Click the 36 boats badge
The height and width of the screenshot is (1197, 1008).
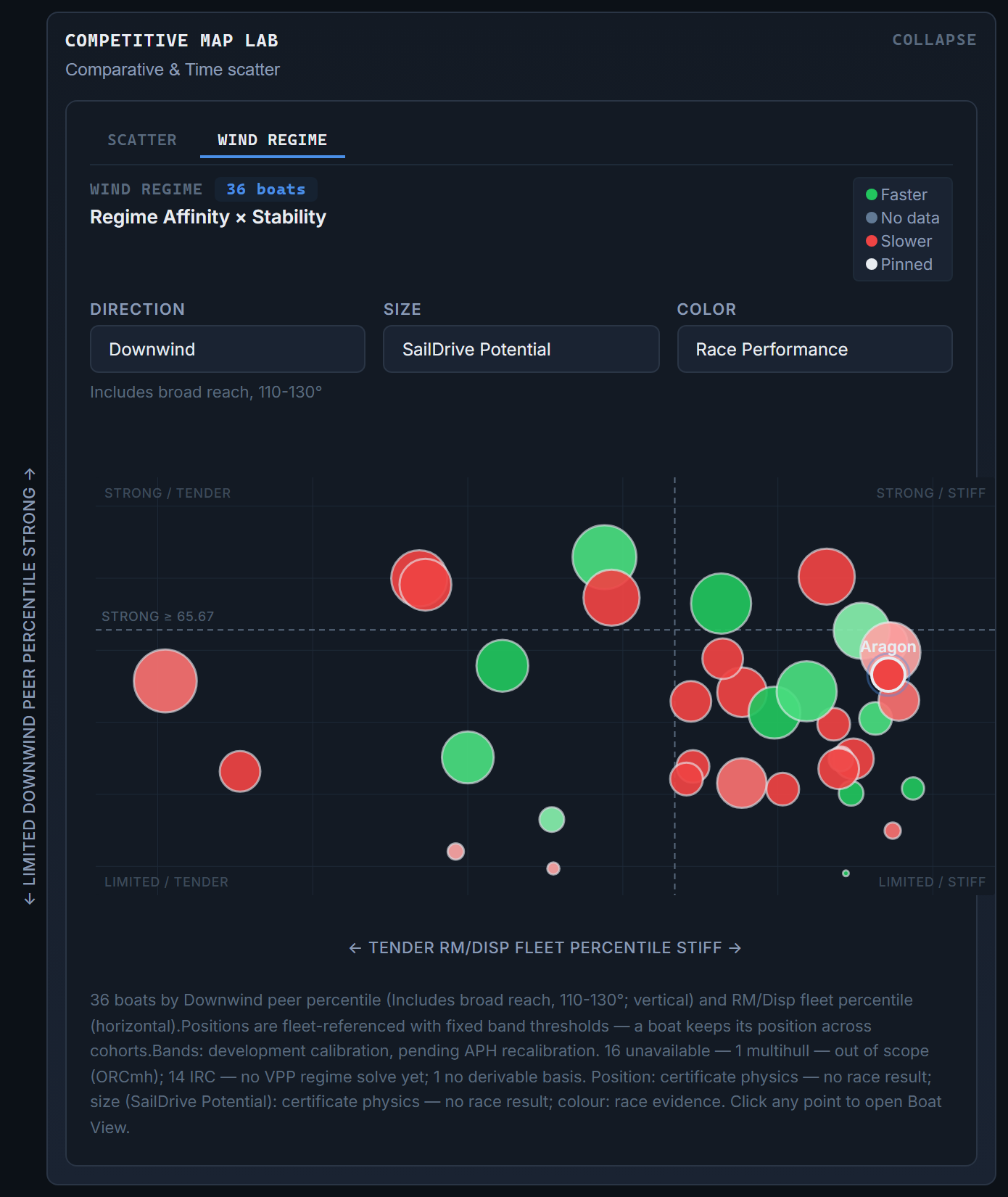(x=266, y=189)
